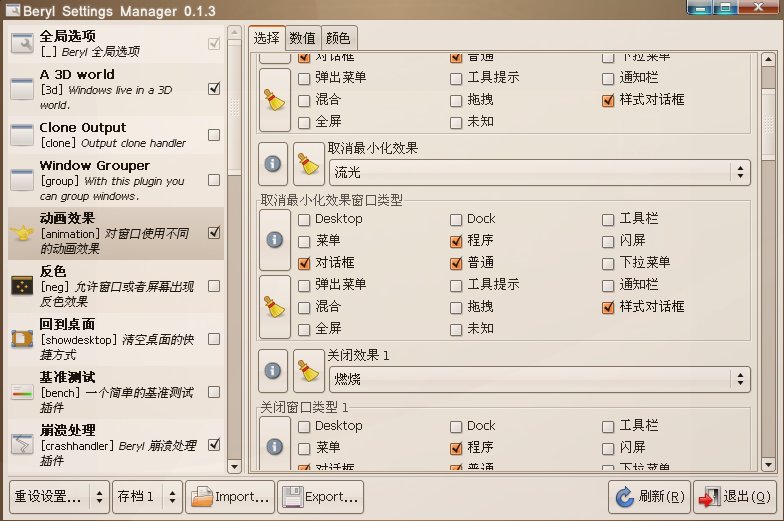Click the Beryl icon in title bar

(x=12, y=10)
